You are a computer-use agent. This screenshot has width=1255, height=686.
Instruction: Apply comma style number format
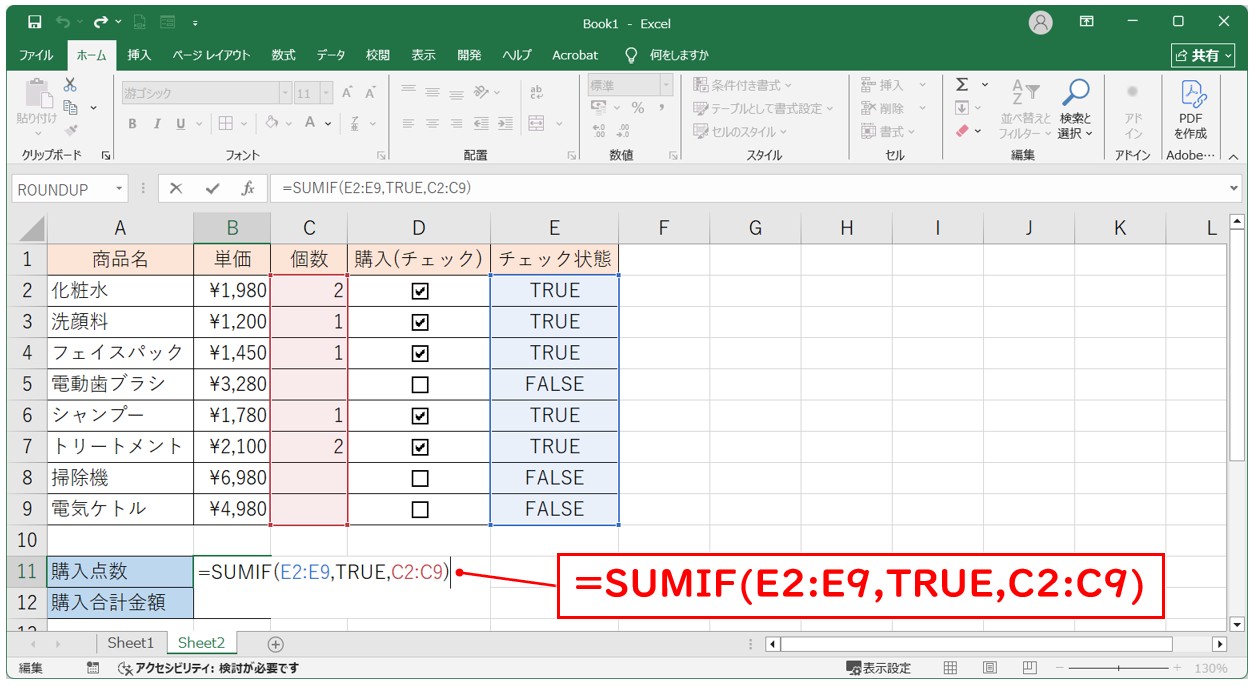(661, 107)
